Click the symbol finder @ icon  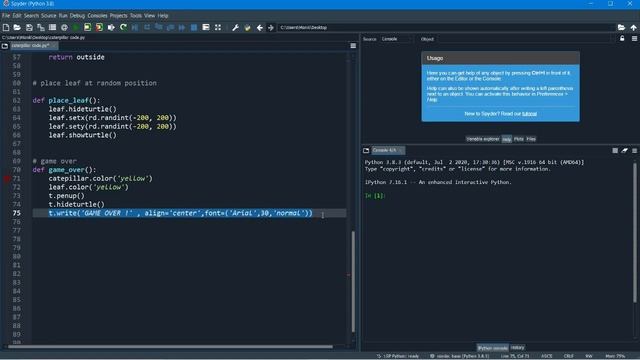click(x=64, y=27)
